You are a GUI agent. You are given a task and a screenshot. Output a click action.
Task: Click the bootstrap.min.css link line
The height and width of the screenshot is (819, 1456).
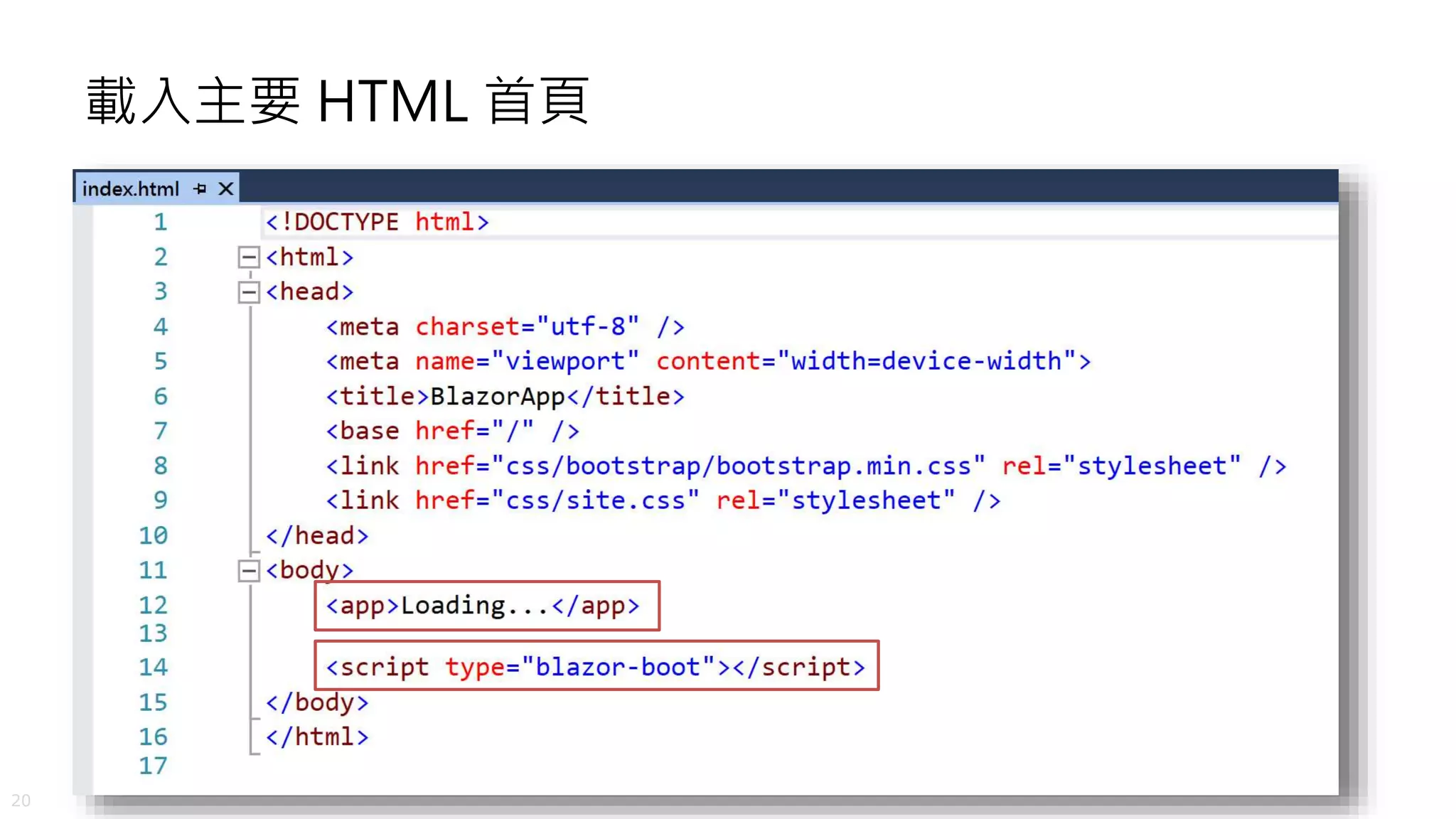[x=806, y=466]
